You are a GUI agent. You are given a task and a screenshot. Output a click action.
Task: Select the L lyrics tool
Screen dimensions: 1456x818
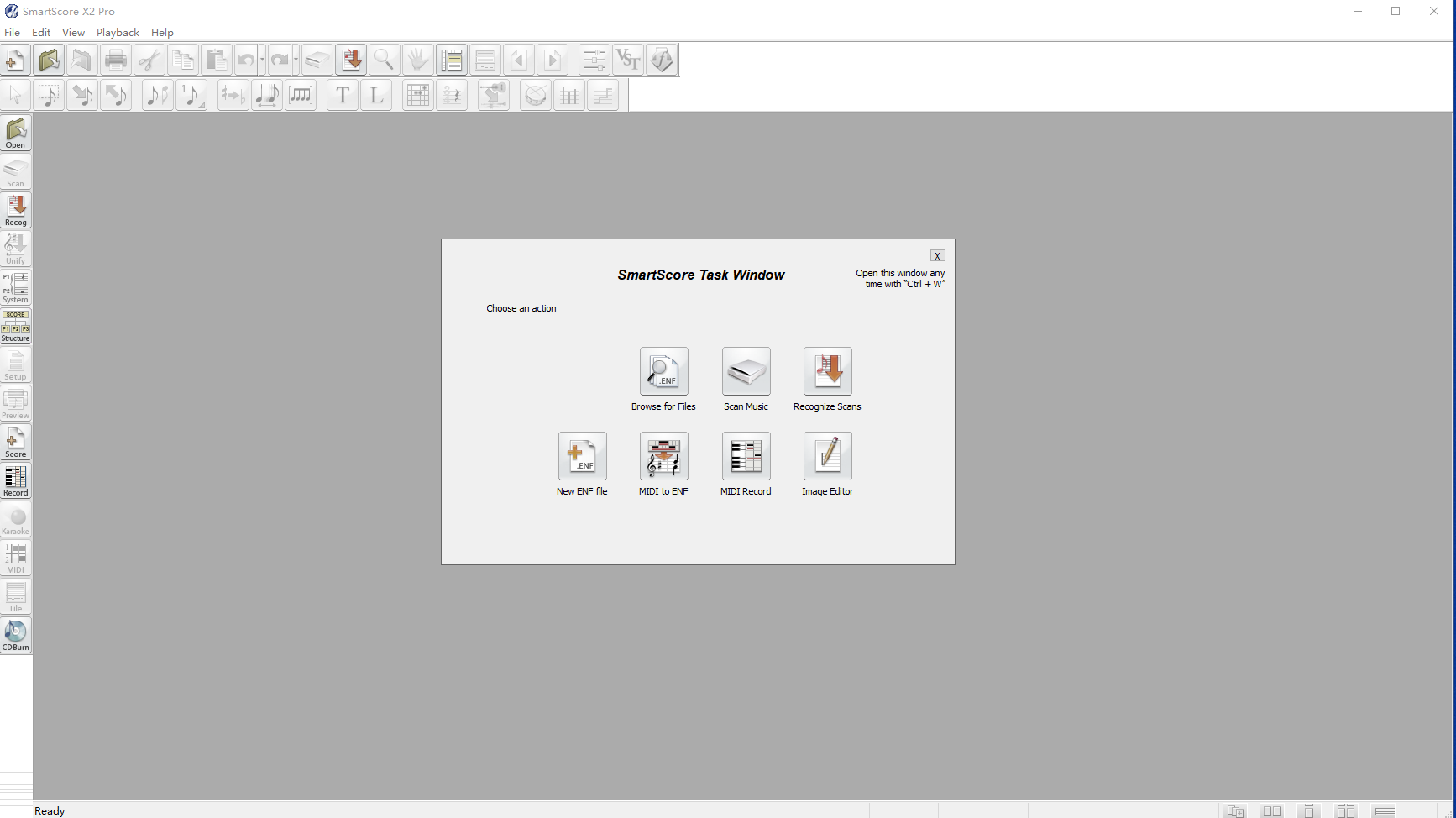[x=376, y=95]
